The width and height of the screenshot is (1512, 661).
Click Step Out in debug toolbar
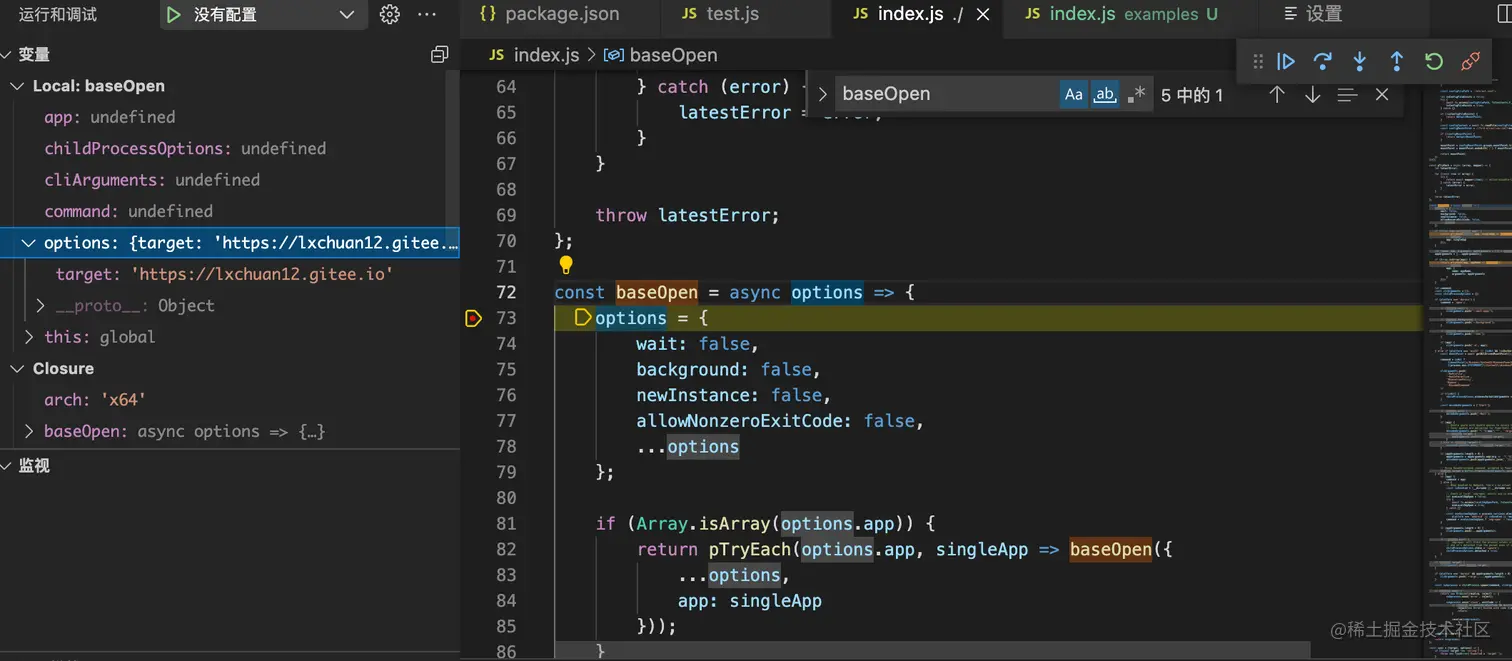tap(1396, 62)
